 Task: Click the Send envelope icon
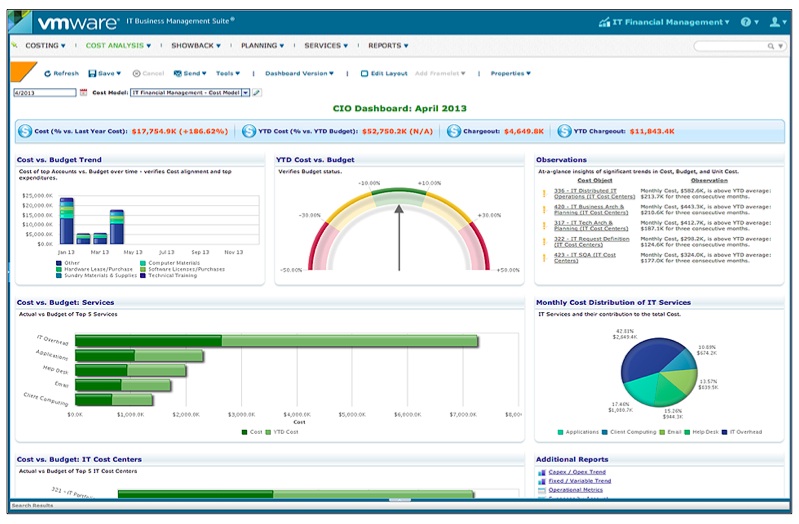[178, 73]
